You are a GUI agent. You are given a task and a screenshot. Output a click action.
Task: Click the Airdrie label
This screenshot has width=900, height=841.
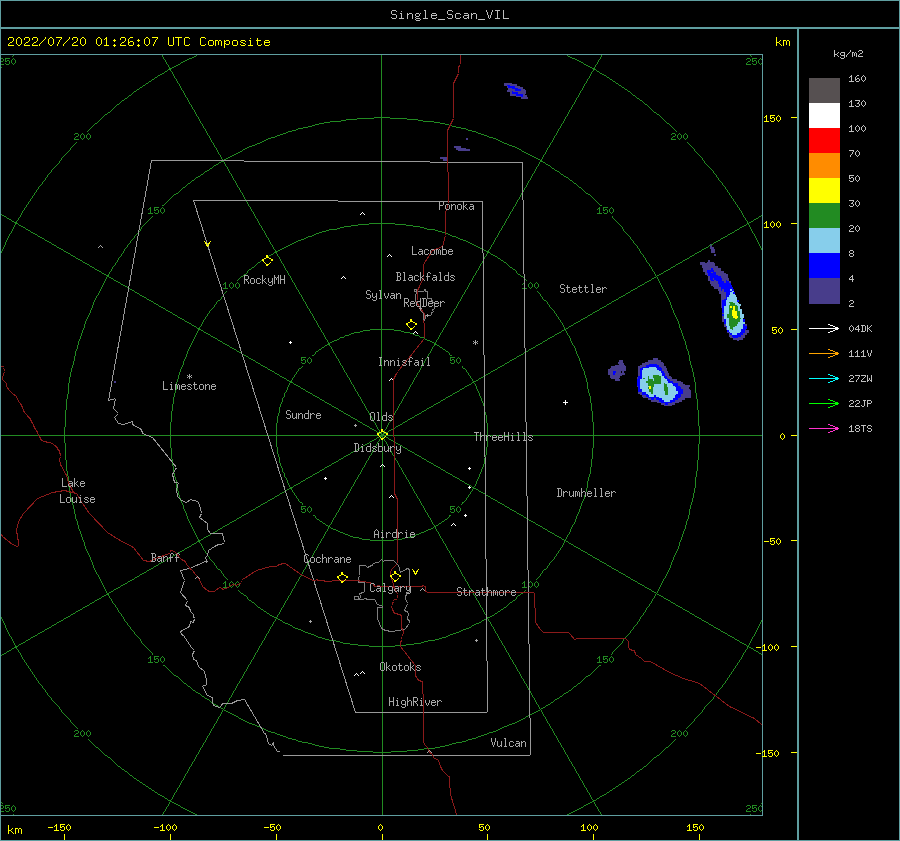(x=394, y=534)
